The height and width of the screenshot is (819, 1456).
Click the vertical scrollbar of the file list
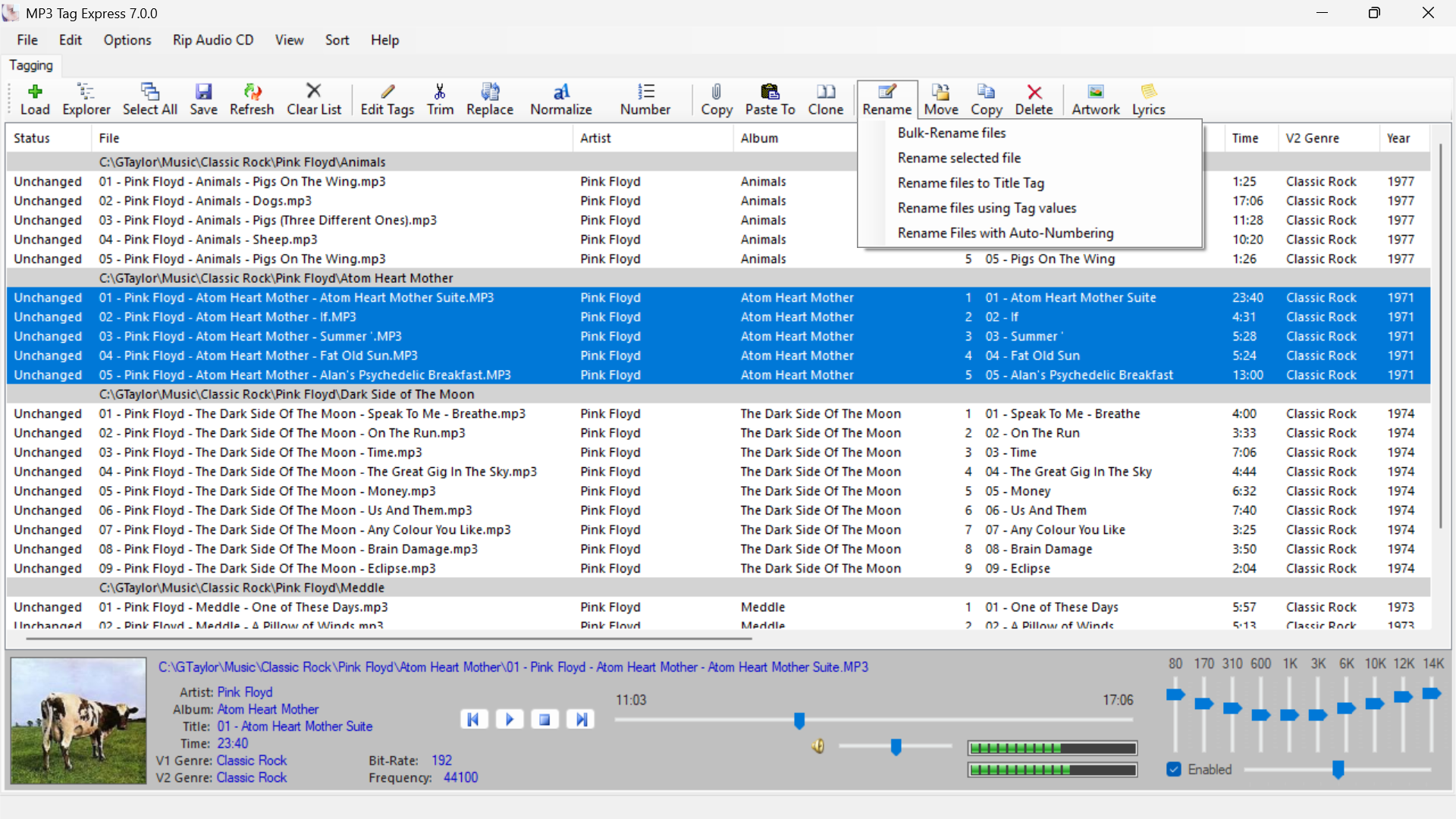(1440, 335)
